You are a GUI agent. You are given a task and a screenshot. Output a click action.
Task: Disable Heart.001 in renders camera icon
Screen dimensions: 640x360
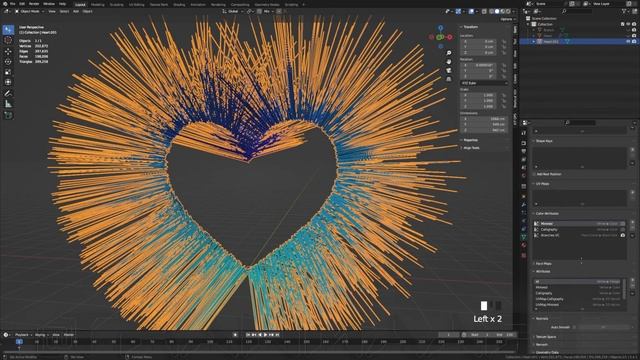634,42
